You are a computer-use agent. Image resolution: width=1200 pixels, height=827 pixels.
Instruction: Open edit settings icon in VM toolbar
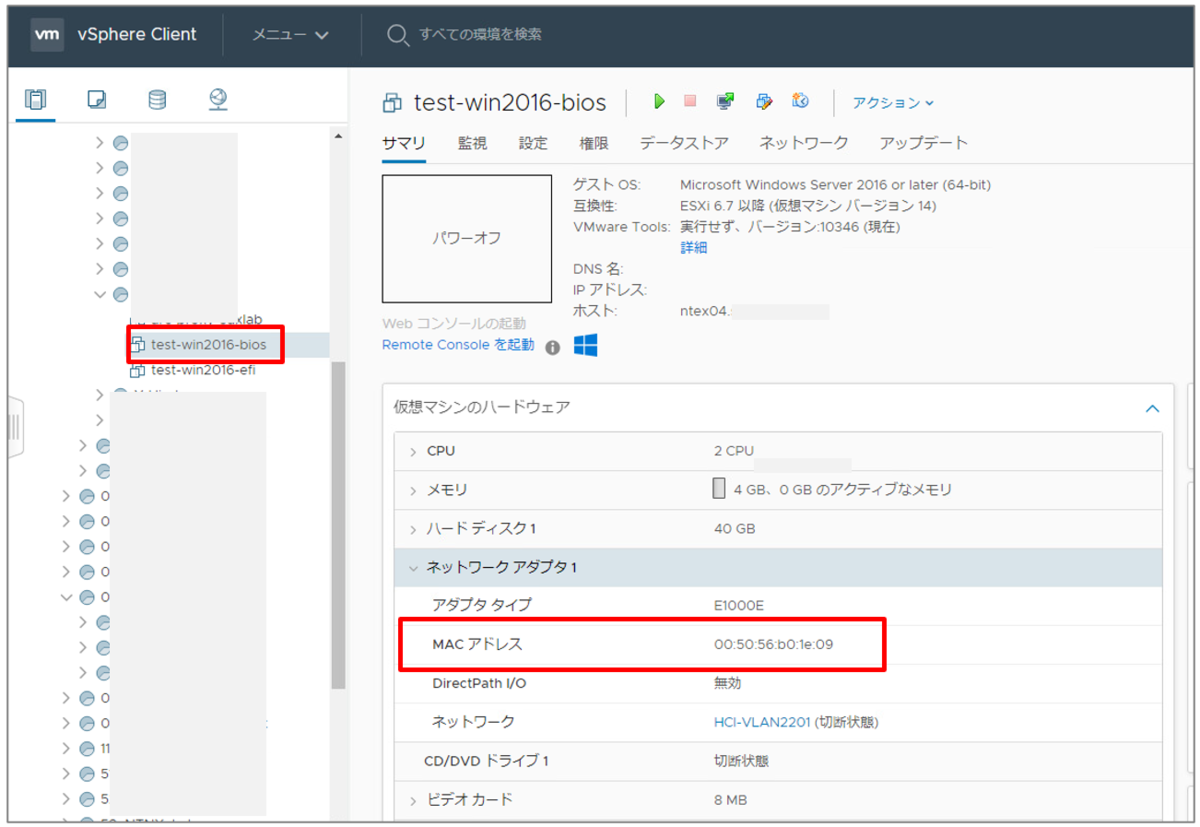pos(764,101)
